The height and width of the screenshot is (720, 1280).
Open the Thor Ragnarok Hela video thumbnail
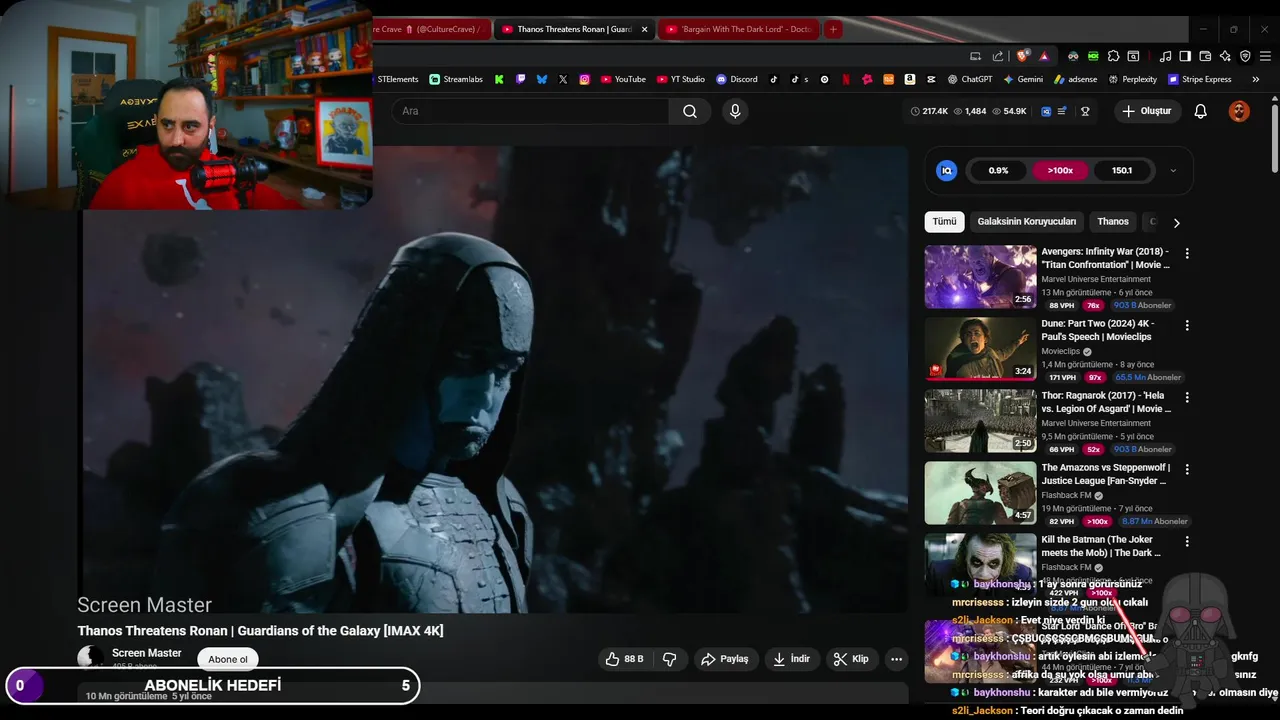[x=980, y=421]
